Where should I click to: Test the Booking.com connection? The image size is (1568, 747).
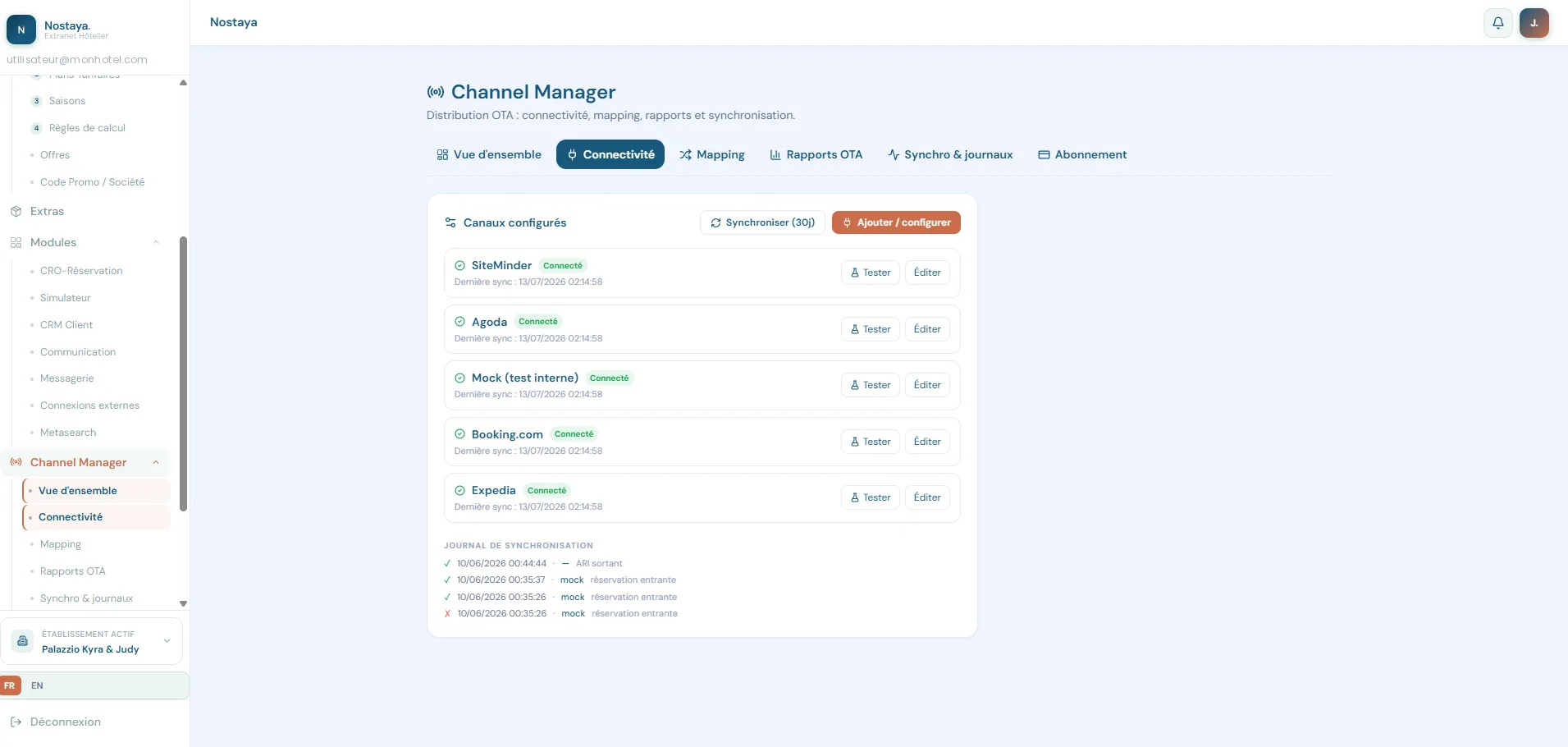871,442
